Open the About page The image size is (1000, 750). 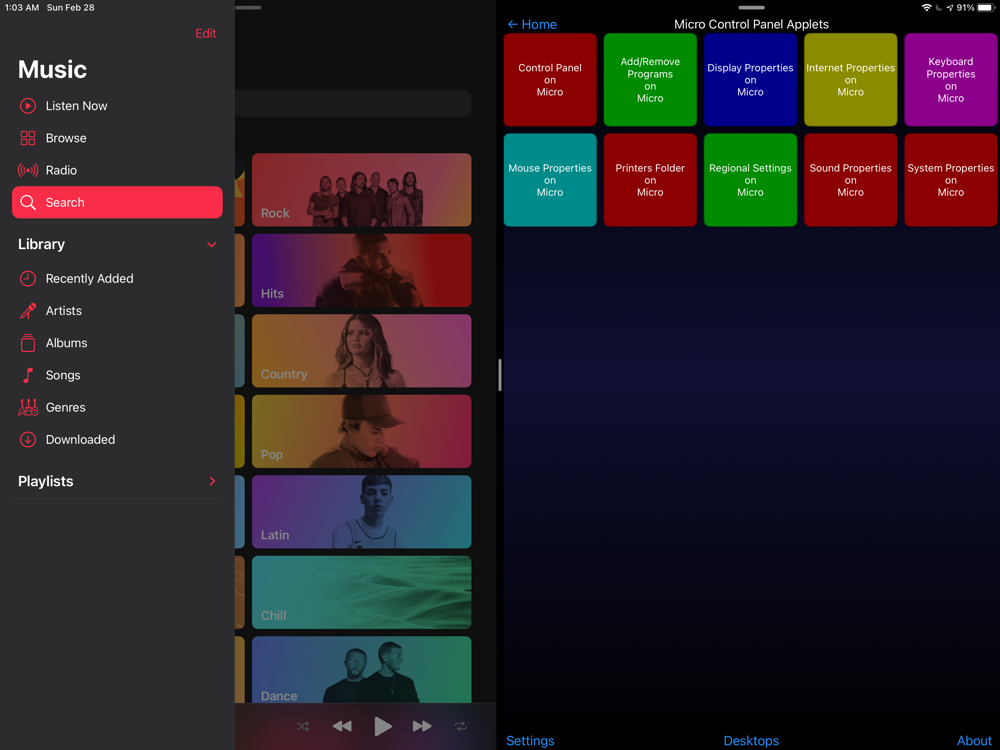coord(974,740)
